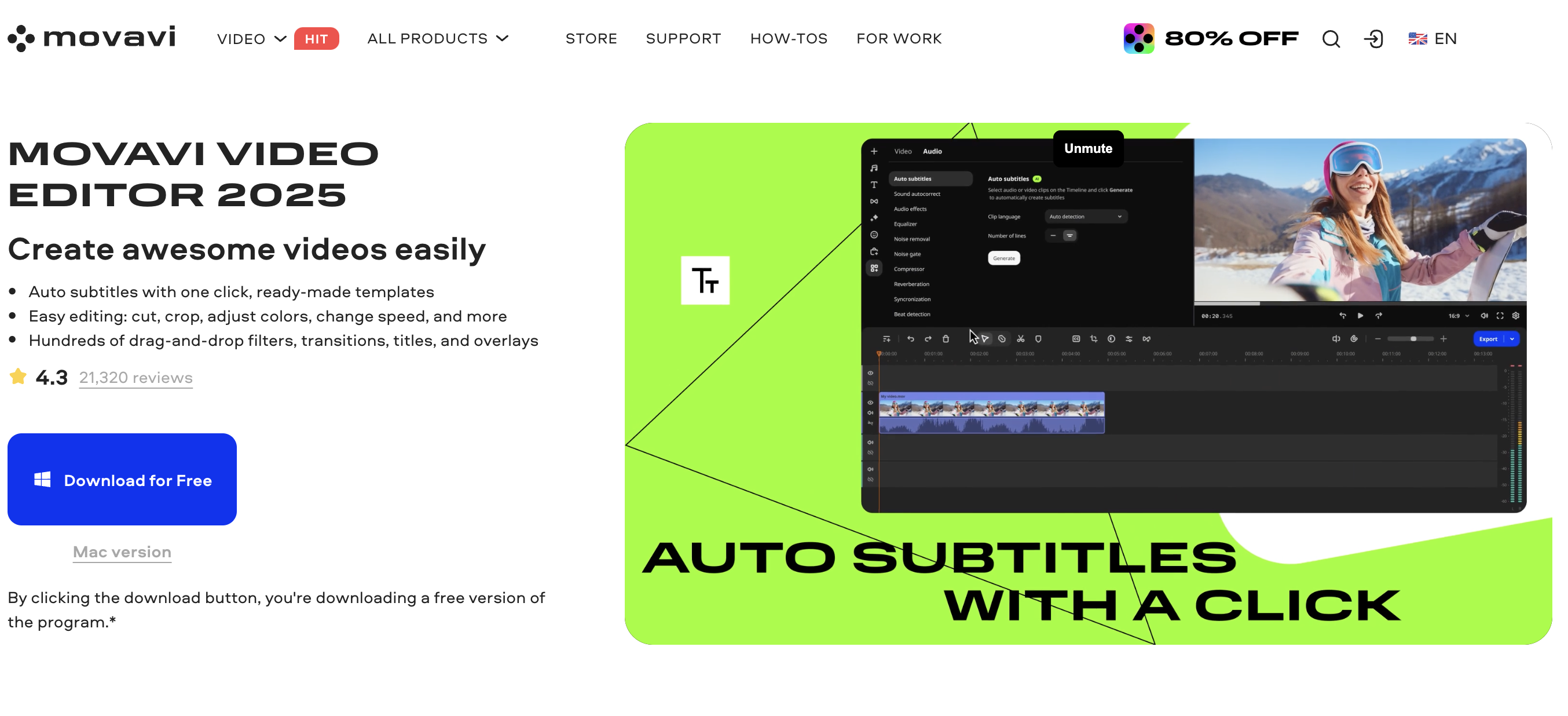Image resolution: width=1568 pixels, height=716 pixels.
Task: Select the arrow Select tool on timeline toolbar
Action: click(985, 339)
